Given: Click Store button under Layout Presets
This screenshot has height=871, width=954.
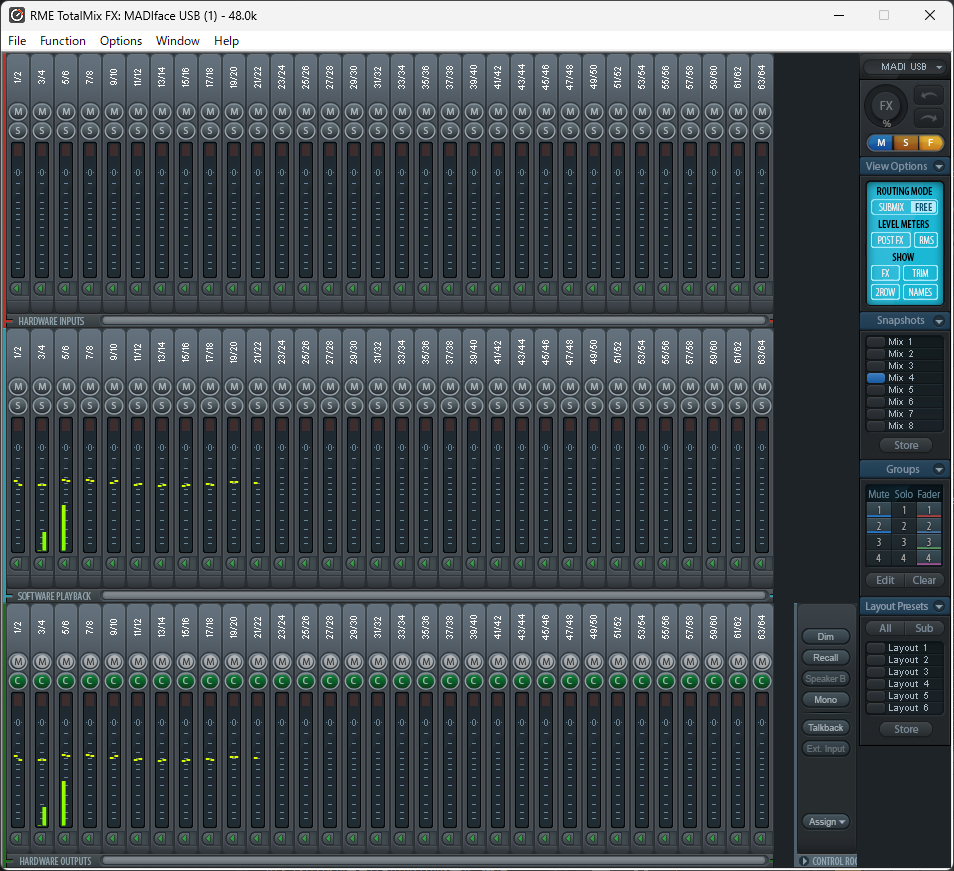Looking at the screenshot, I should point(906,729).
